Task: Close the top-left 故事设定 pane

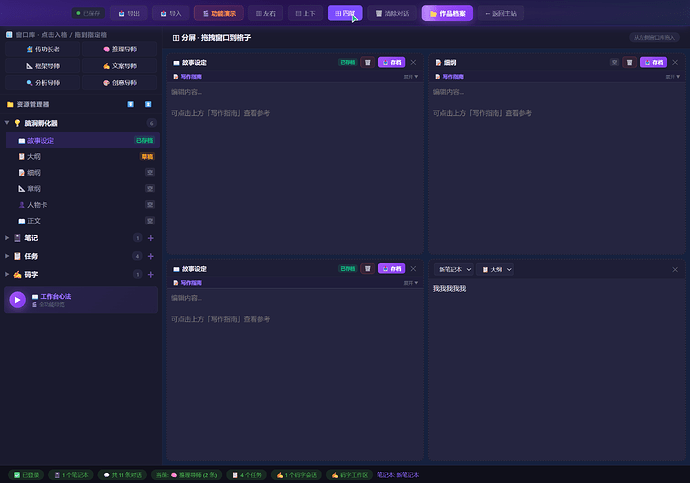Action: tap(413, 62)
